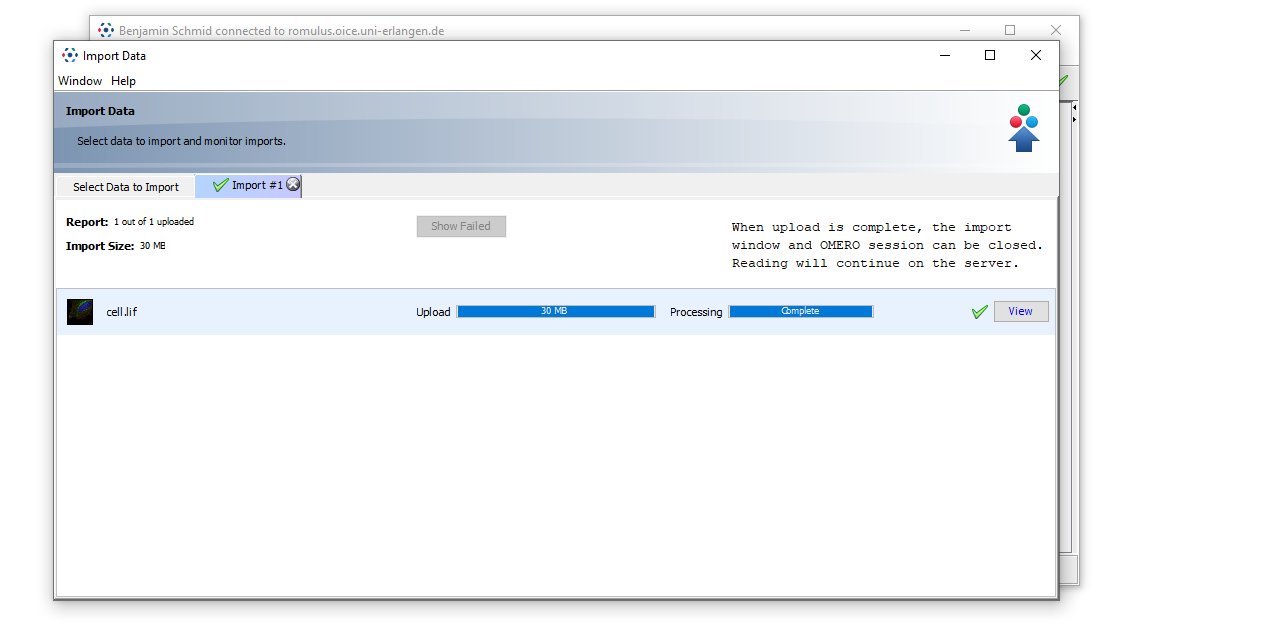
Task: Click the upper collapse arrow on background window edge
Action: (1074, 107)
